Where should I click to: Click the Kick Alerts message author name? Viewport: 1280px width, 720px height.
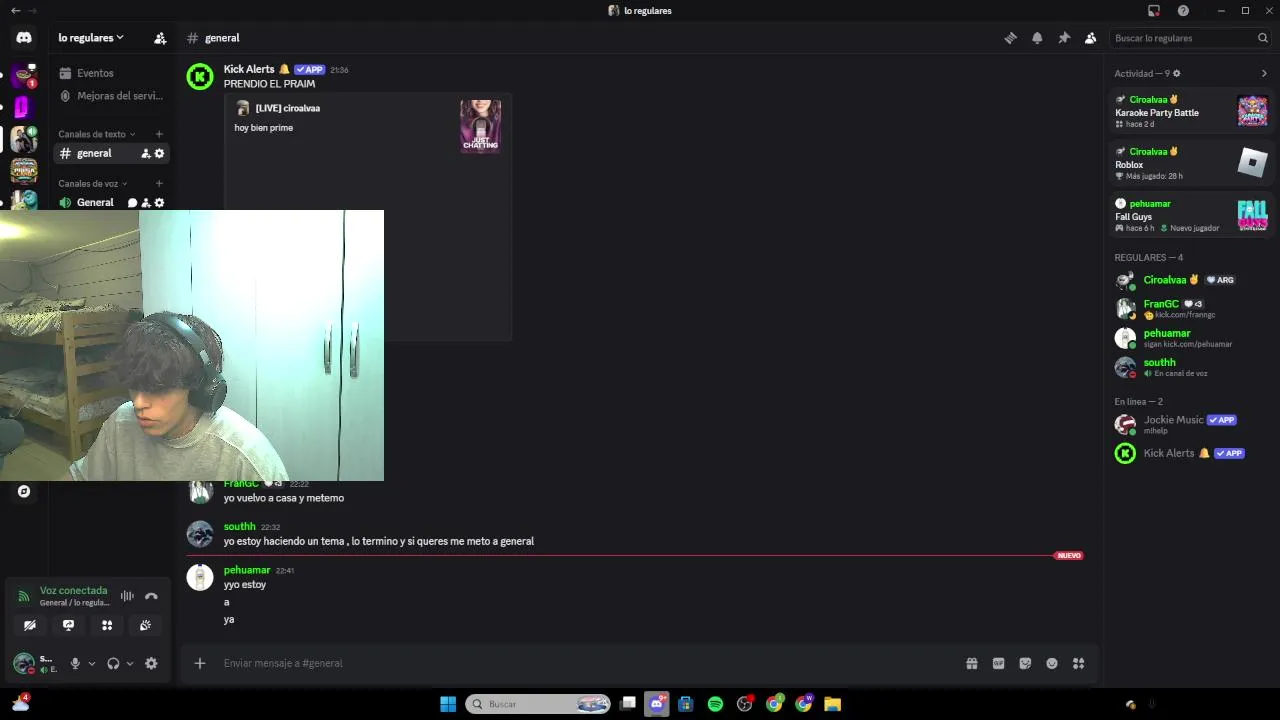[249, 69]
